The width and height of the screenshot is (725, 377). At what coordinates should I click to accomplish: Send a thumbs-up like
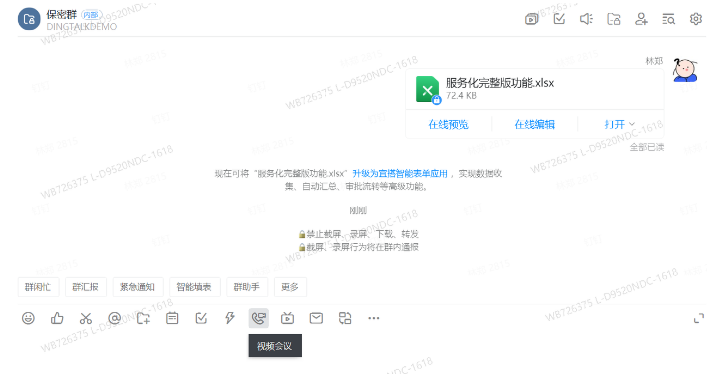pyautogui.click(x=57, y=318)
